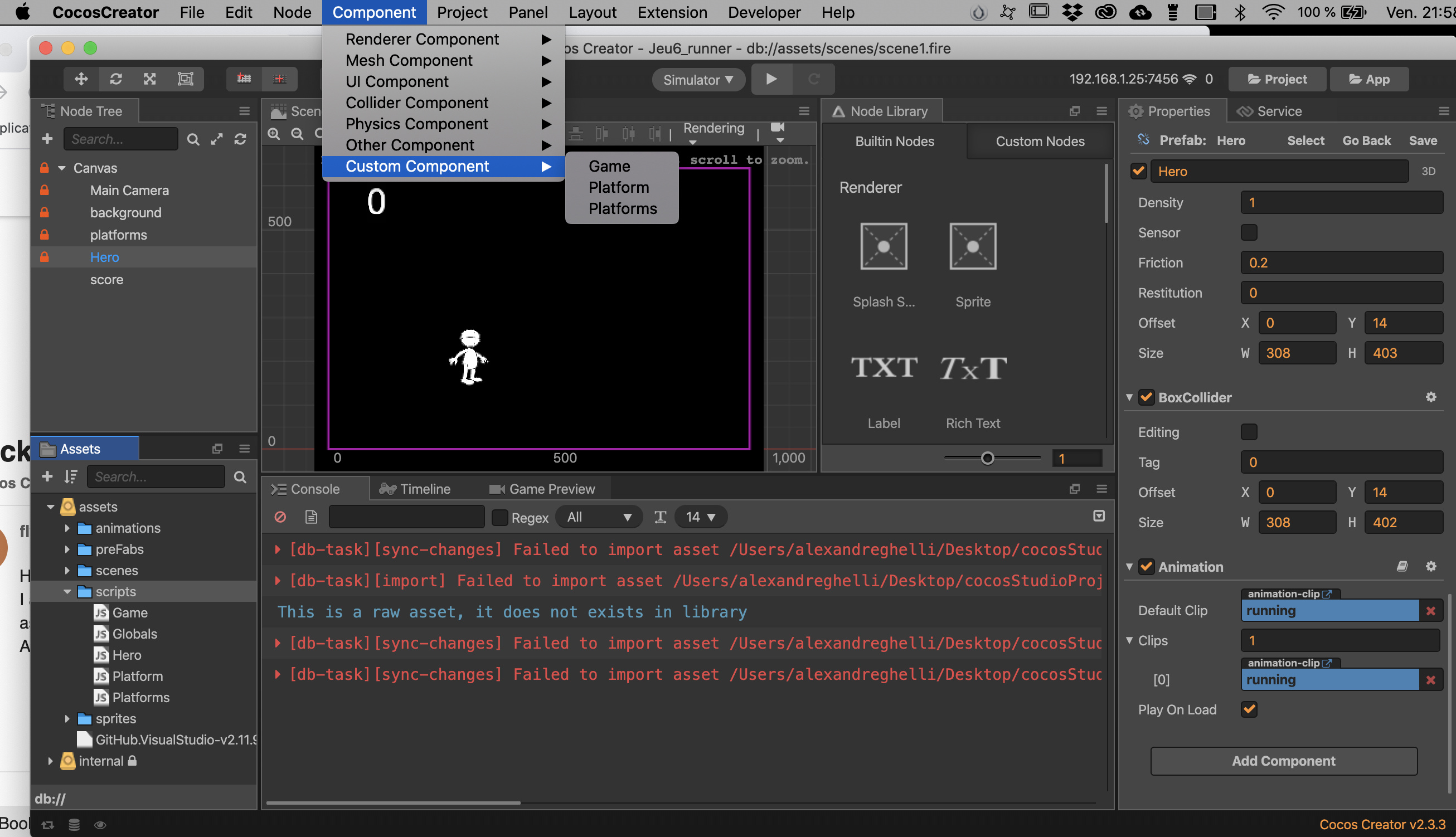1456x837 pixels.
Task: Open the Simulator dropdown
Action: tap(697, 79)
